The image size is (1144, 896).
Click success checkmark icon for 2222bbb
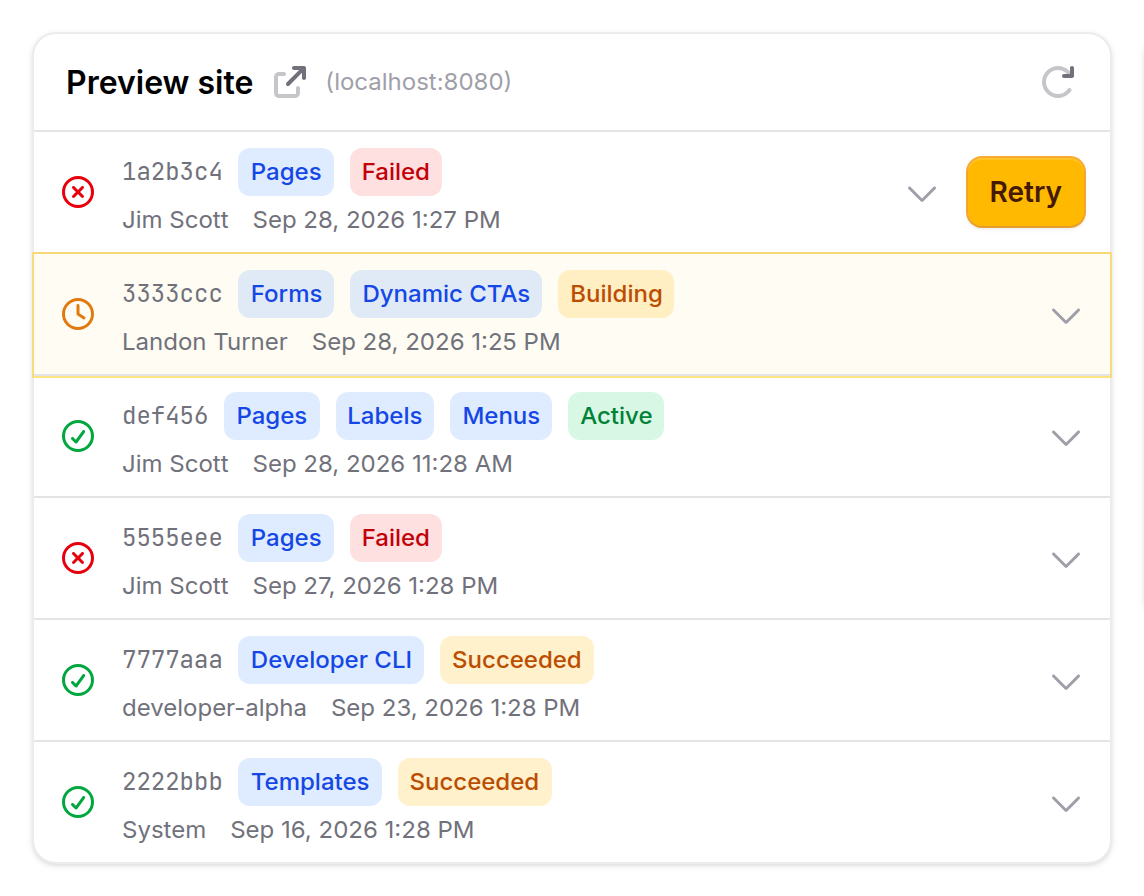tap(78, 802)
